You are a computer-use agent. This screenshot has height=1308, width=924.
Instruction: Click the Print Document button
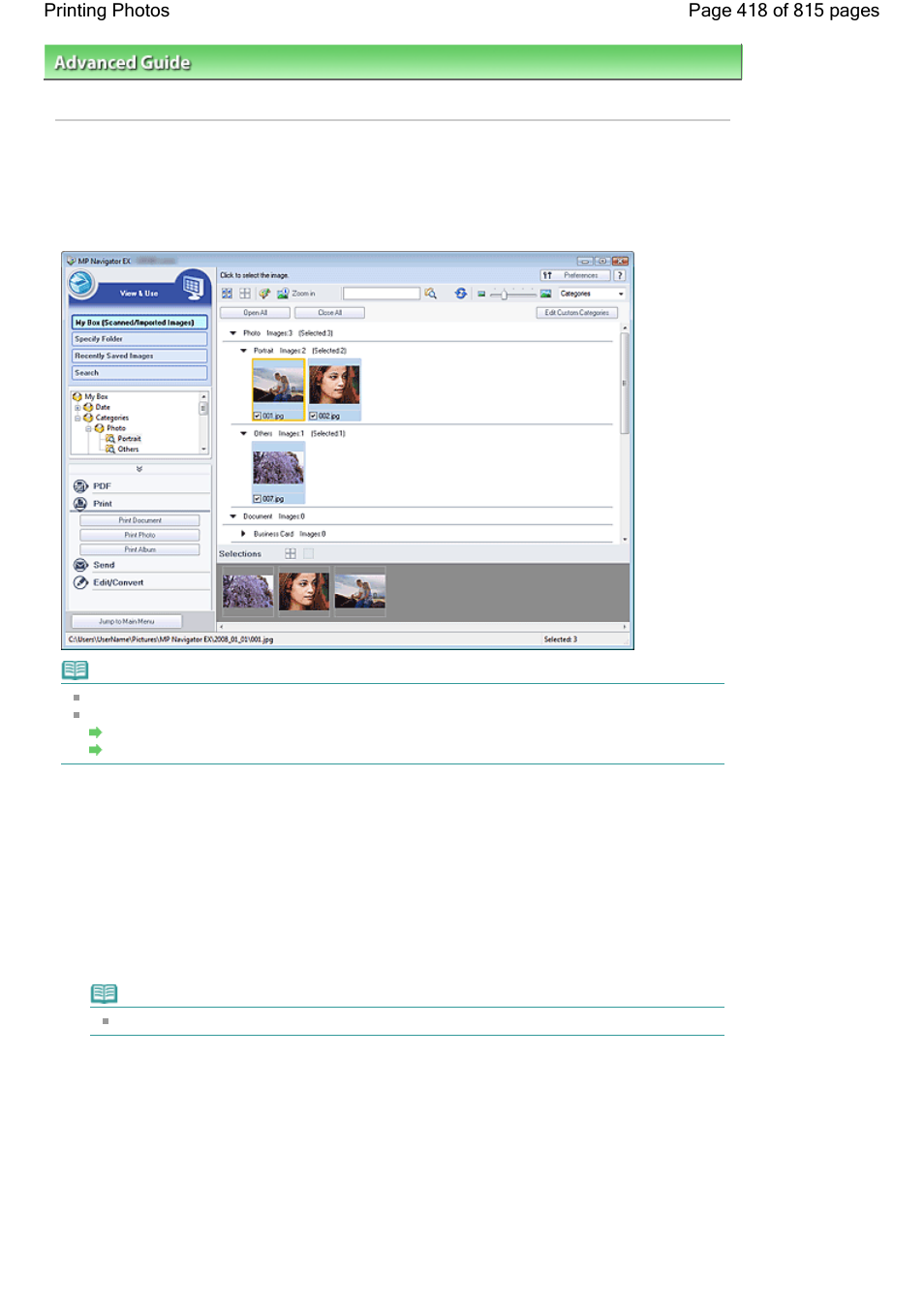[x=139, y=520]
